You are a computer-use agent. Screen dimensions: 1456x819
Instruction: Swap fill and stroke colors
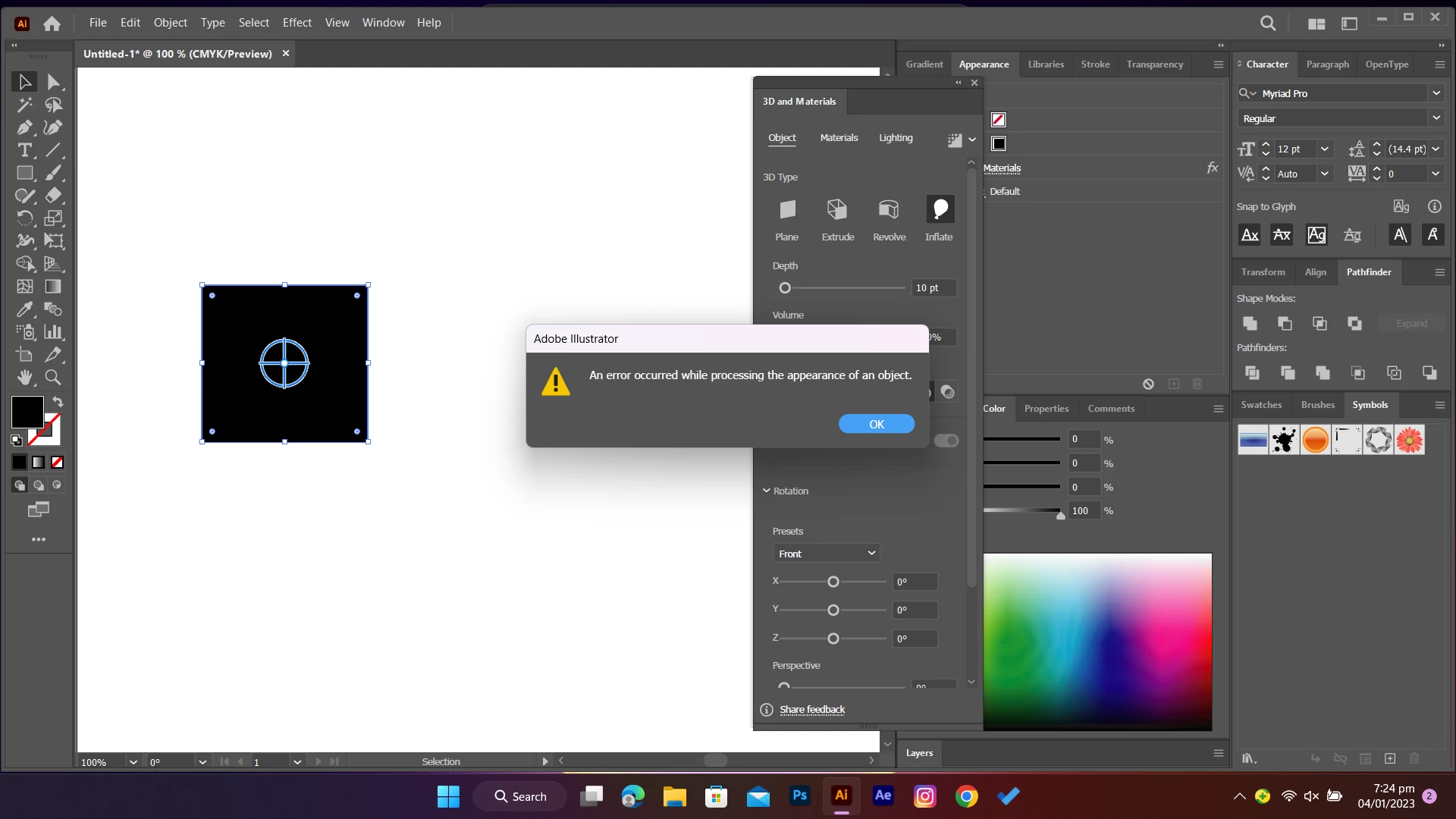(58, 402)
